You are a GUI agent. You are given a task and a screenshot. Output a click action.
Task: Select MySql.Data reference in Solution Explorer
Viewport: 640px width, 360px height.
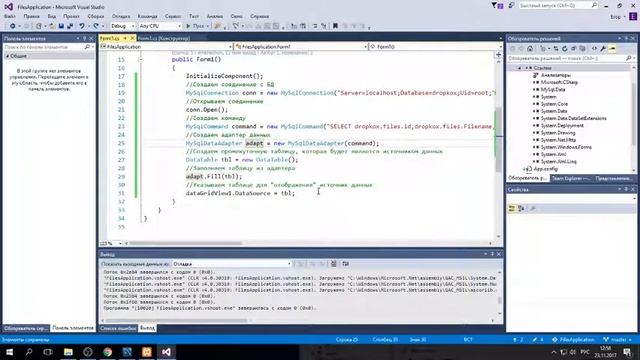553,89
